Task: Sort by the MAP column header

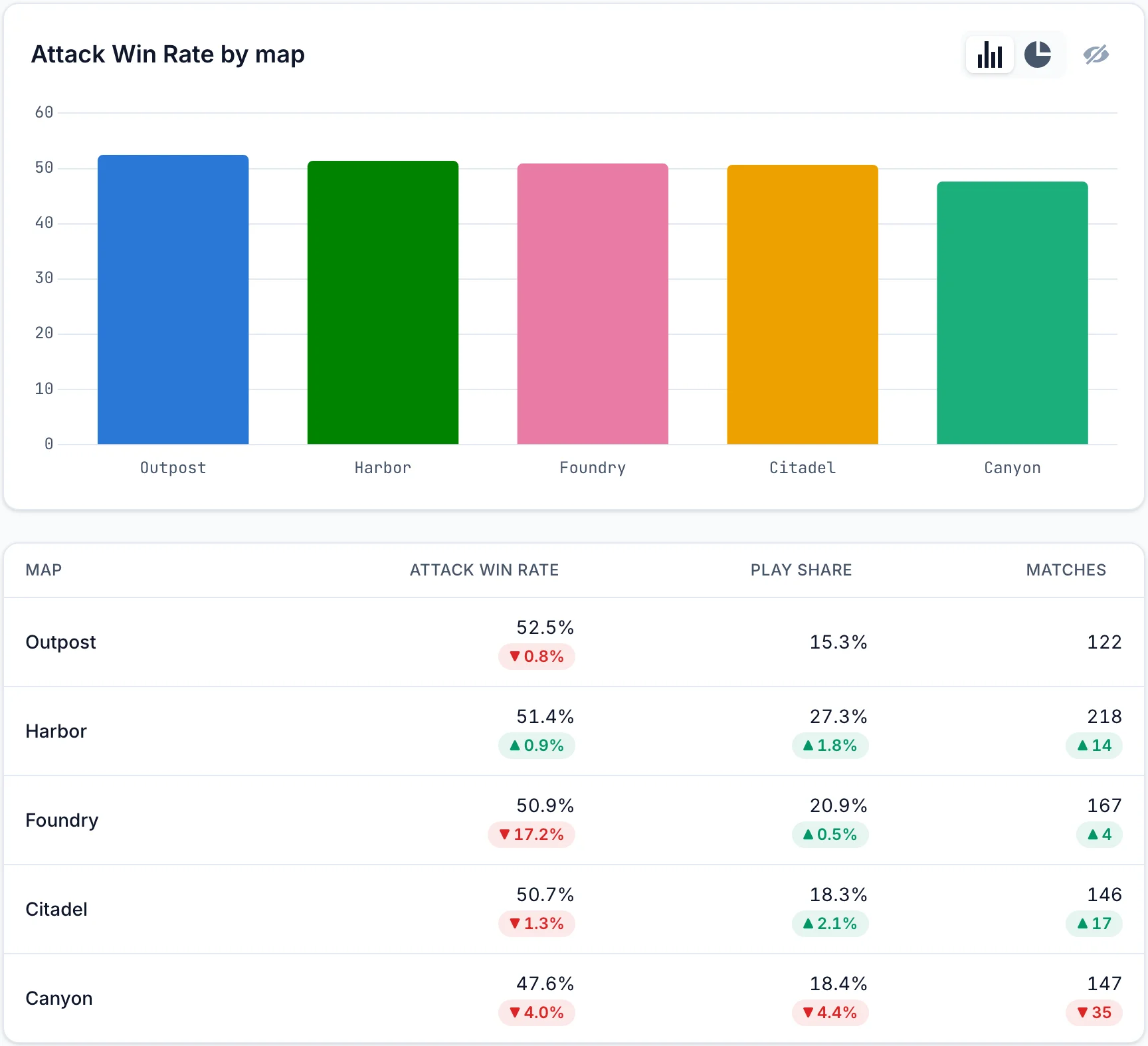Action: [x=44, y=570]
